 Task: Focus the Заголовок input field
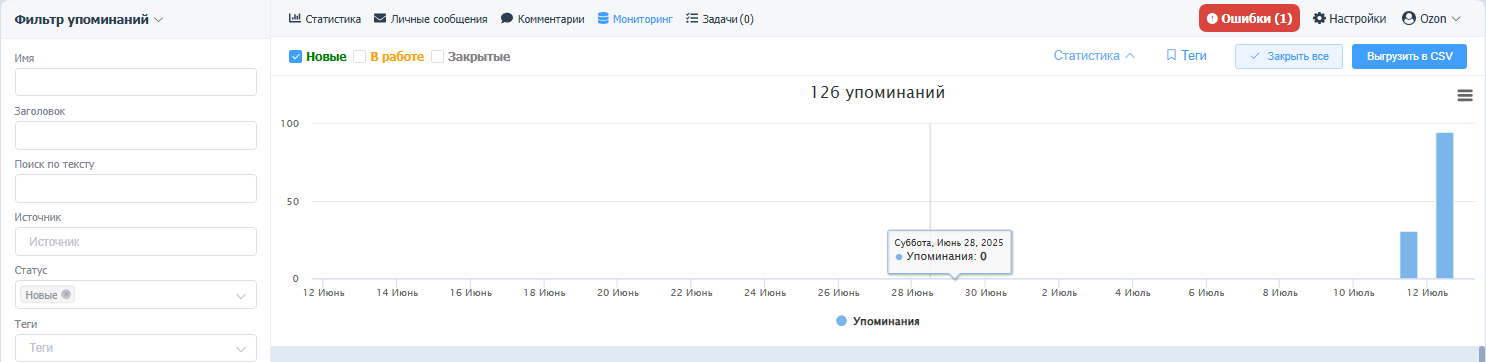(x=136, y=135)
